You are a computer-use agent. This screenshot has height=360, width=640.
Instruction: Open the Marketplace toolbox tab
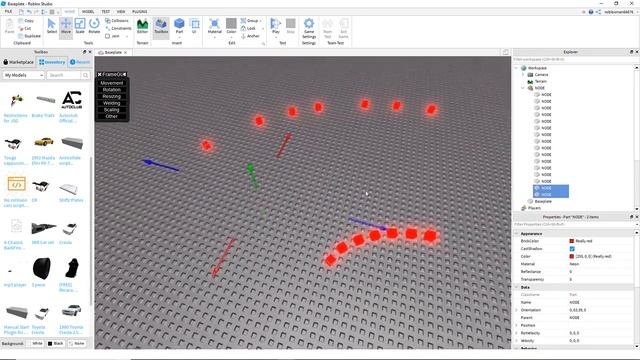pyautogui.click(x=18, y=62)
